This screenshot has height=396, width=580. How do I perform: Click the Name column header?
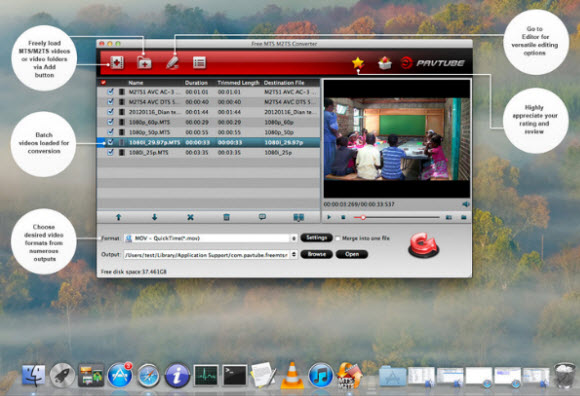(136, 83)
